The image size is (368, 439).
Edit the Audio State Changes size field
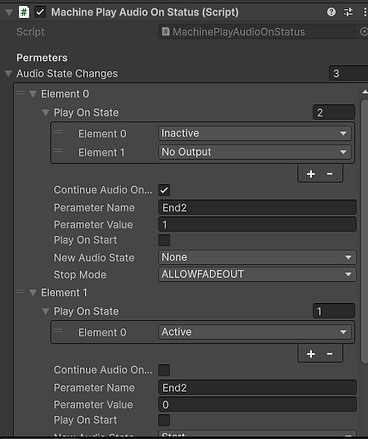pyautogui.click(x=348, y=73)
